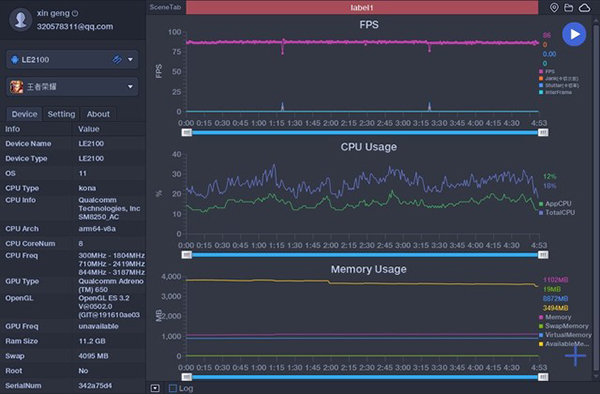This screenshot has height=394, width=600.
Task: Click FPS chart left range handle
Action: (x=187, y=132)
